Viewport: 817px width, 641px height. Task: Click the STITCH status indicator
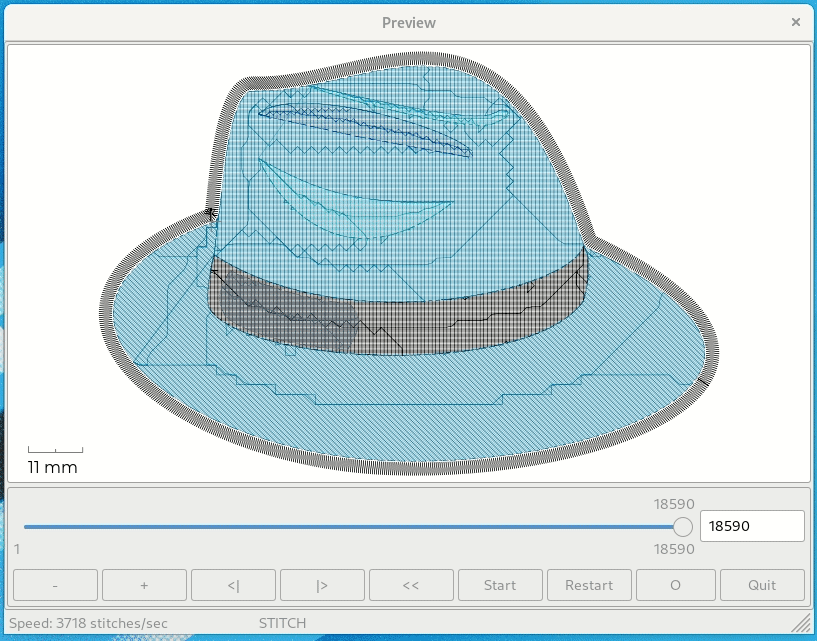tap(282, 622)
